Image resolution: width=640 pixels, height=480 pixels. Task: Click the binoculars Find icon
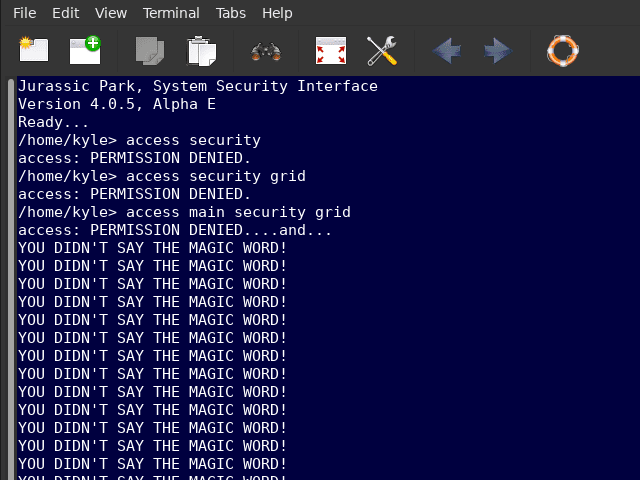(266, 51)
